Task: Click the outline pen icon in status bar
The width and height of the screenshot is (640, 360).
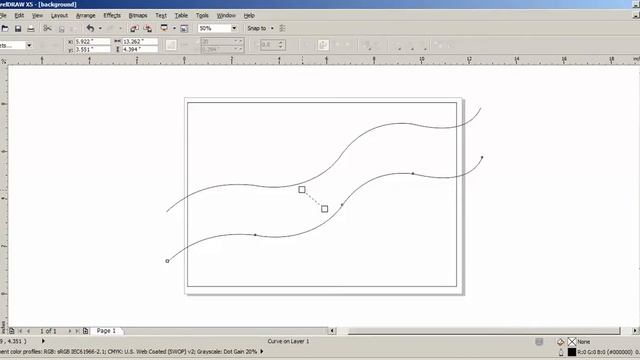Action: point(561,352)
